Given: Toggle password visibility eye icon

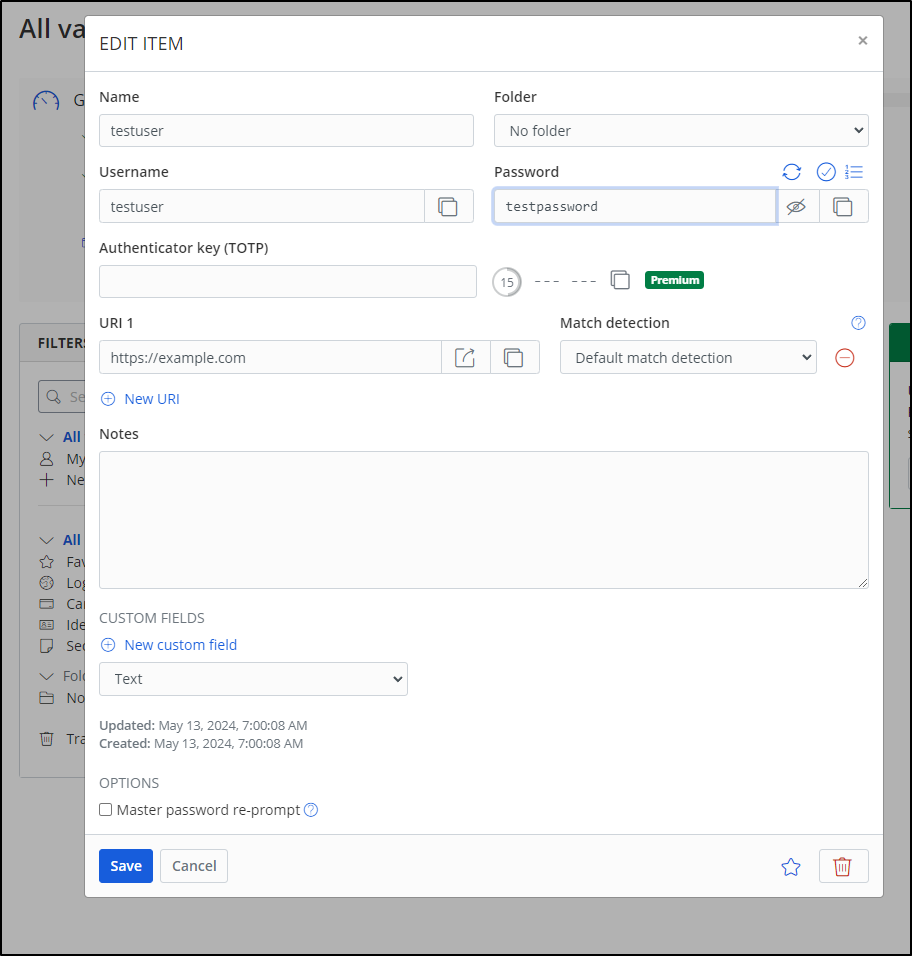Looking at the screenshot, I should tap(796, 207).
